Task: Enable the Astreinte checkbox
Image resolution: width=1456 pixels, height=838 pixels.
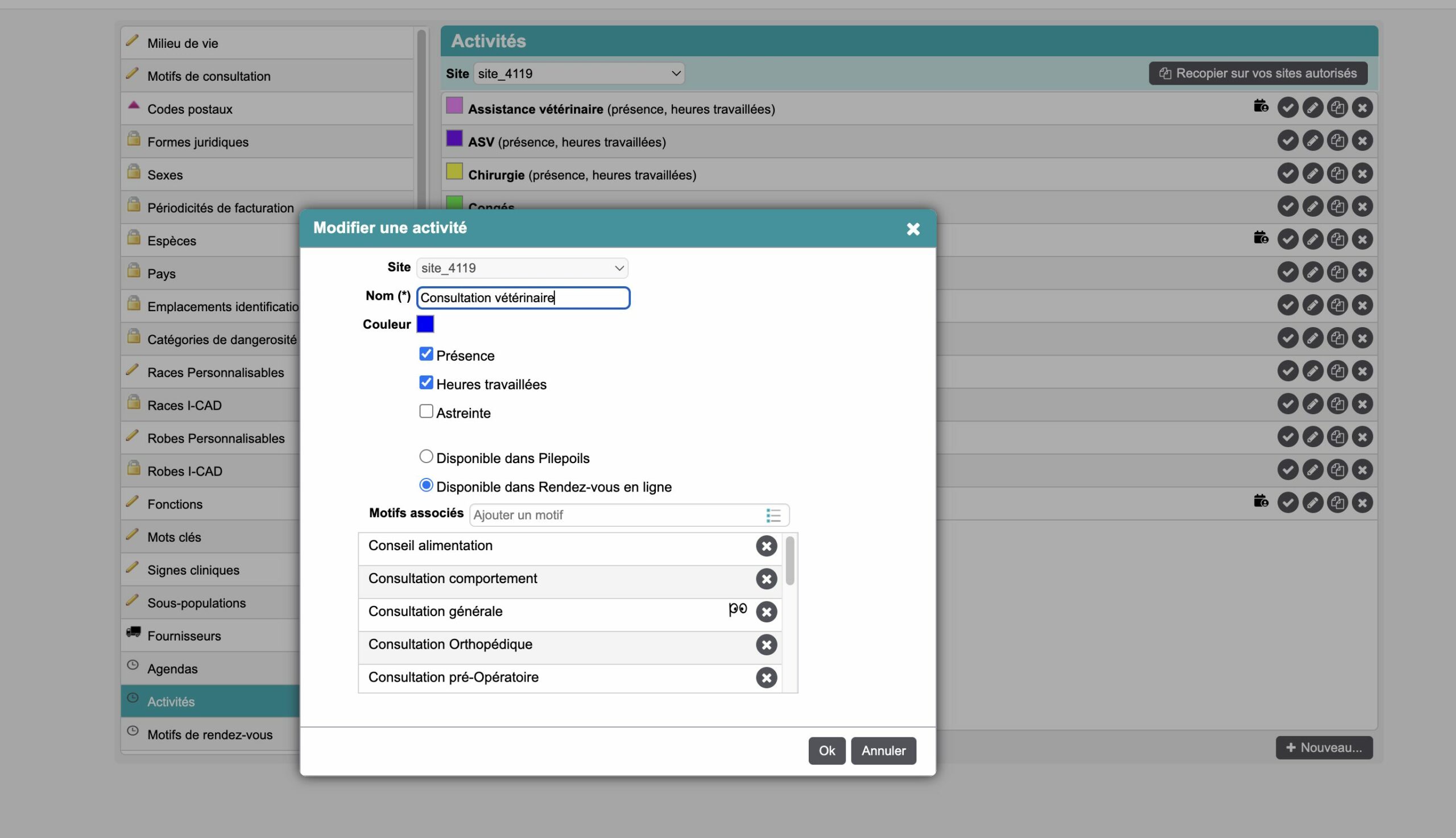Action: pyautogui.click(x=425, y=411)
